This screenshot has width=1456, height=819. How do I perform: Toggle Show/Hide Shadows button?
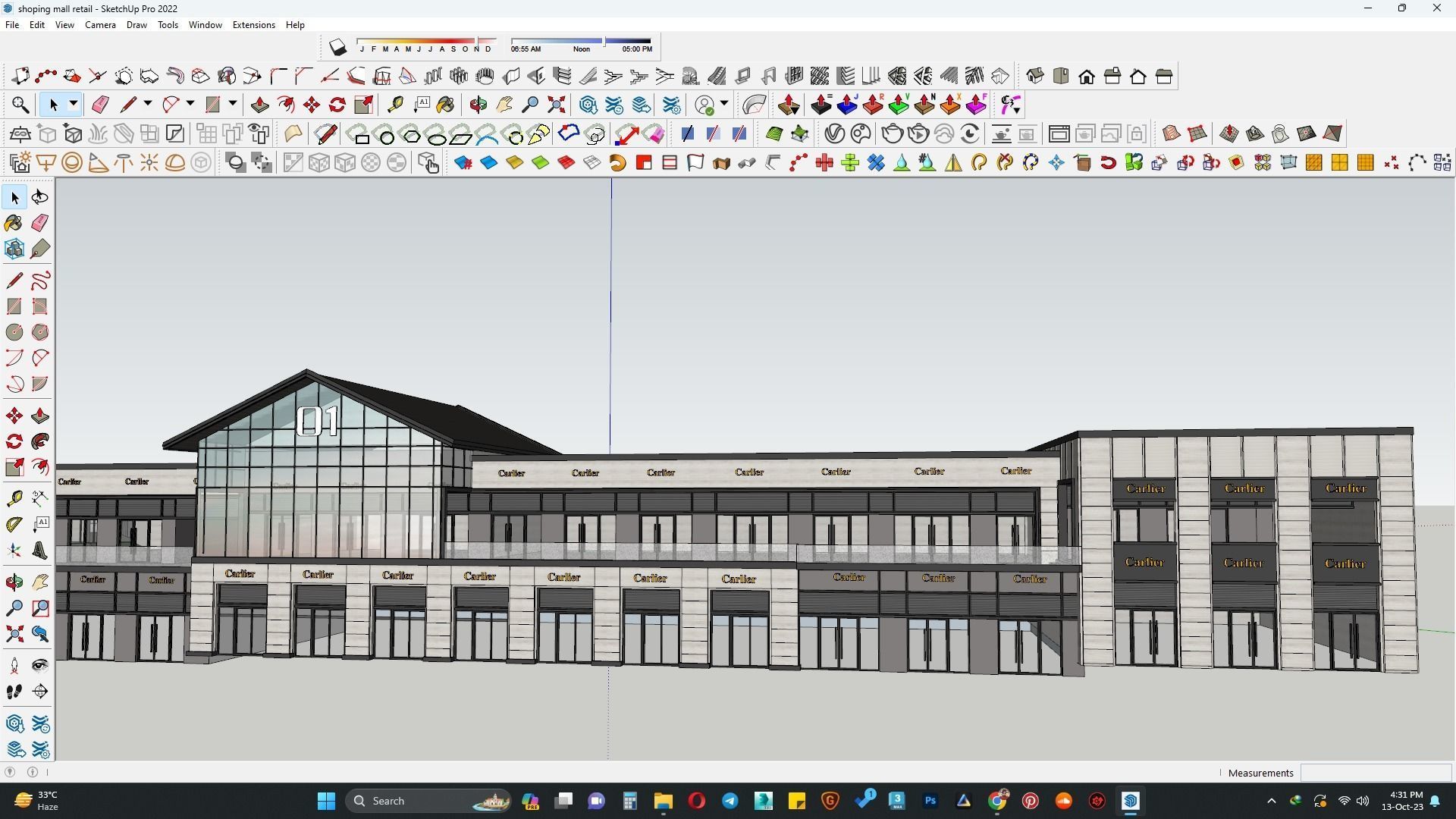pyautogui.click(x=337, y=48)
